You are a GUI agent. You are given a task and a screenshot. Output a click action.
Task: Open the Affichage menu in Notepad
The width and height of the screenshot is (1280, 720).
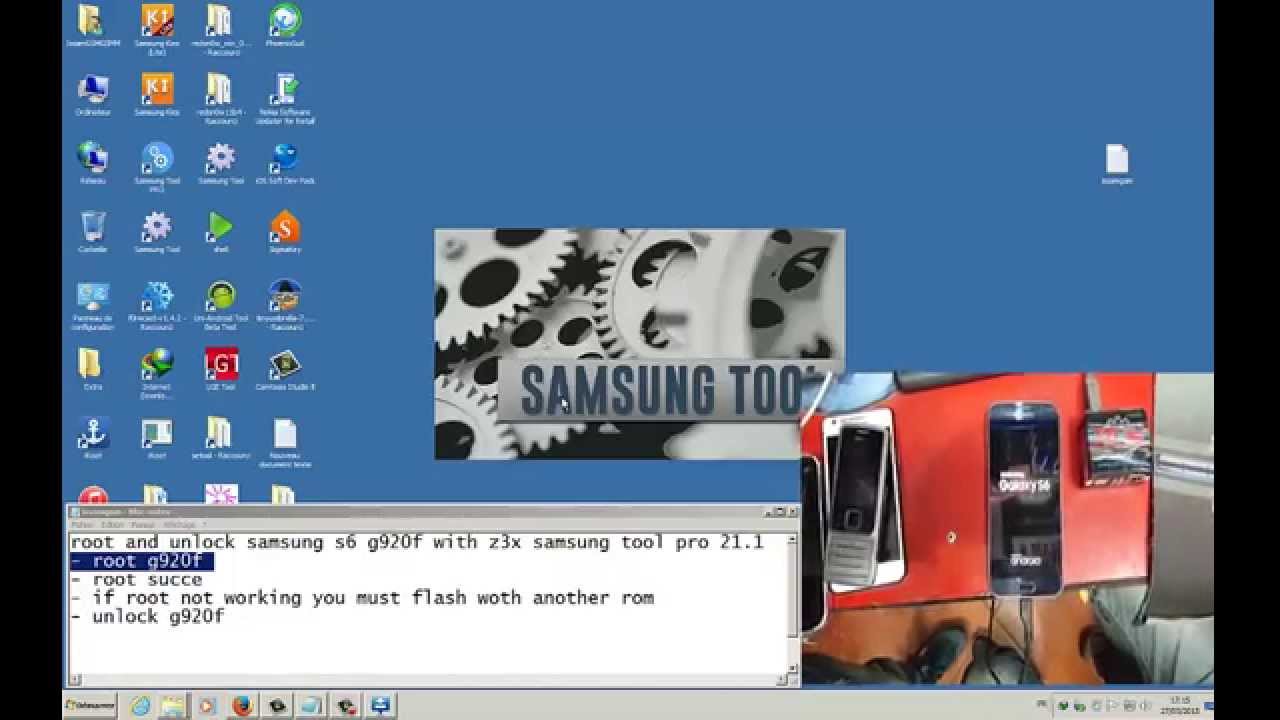[179, 525]
